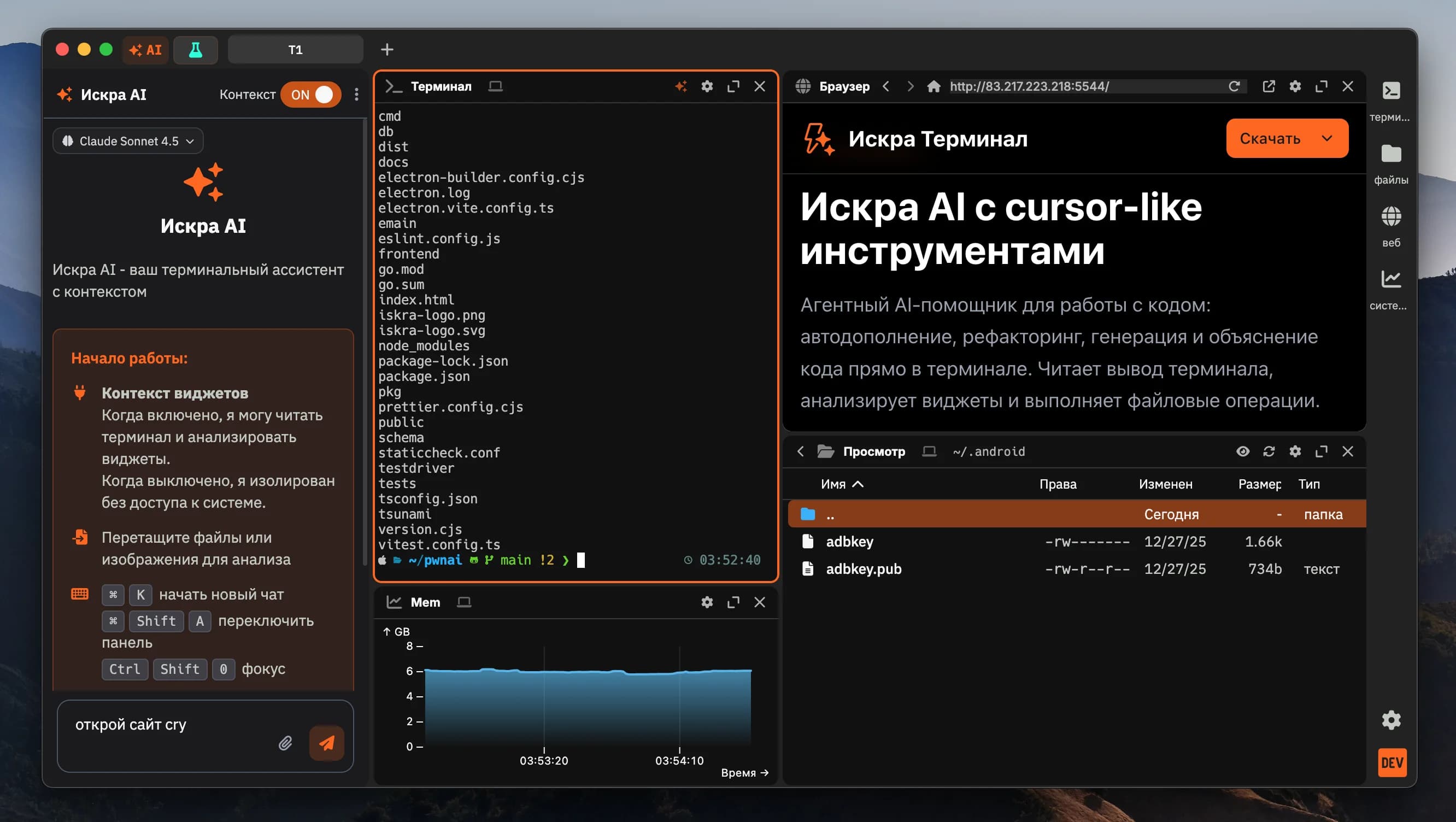This screenshot has height=822, width=1456.
Task: Open Терминал widget settings gear
Action: tap(707, 86)
